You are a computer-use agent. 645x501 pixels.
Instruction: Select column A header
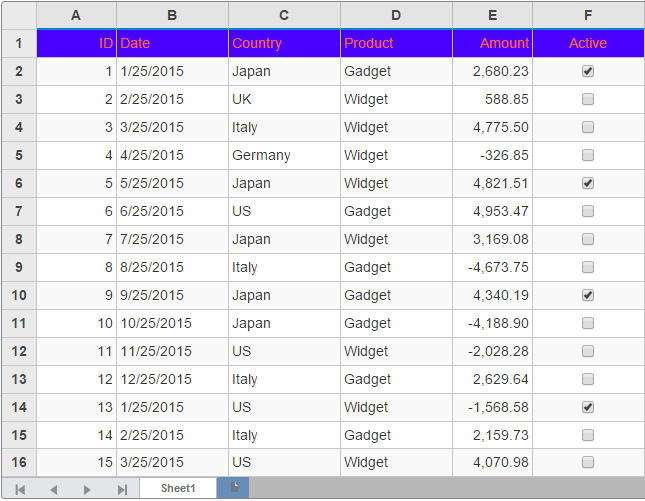pyautogui.click(x=77, y=15)
